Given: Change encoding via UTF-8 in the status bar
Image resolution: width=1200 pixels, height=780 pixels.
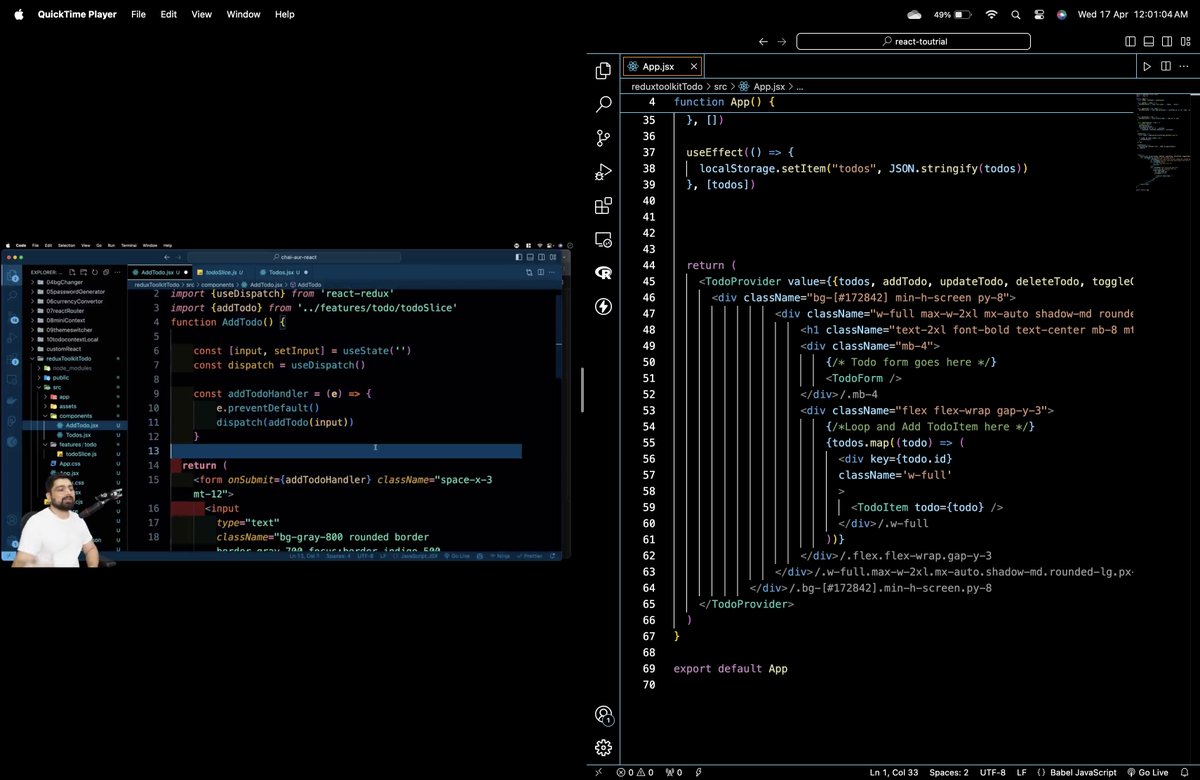Looking at the screenshot, I should click(x=993, y=772).
